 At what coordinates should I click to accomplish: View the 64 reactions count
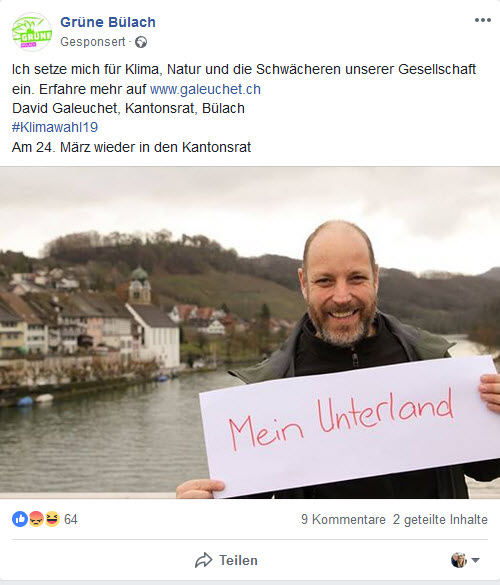[71, 519]
